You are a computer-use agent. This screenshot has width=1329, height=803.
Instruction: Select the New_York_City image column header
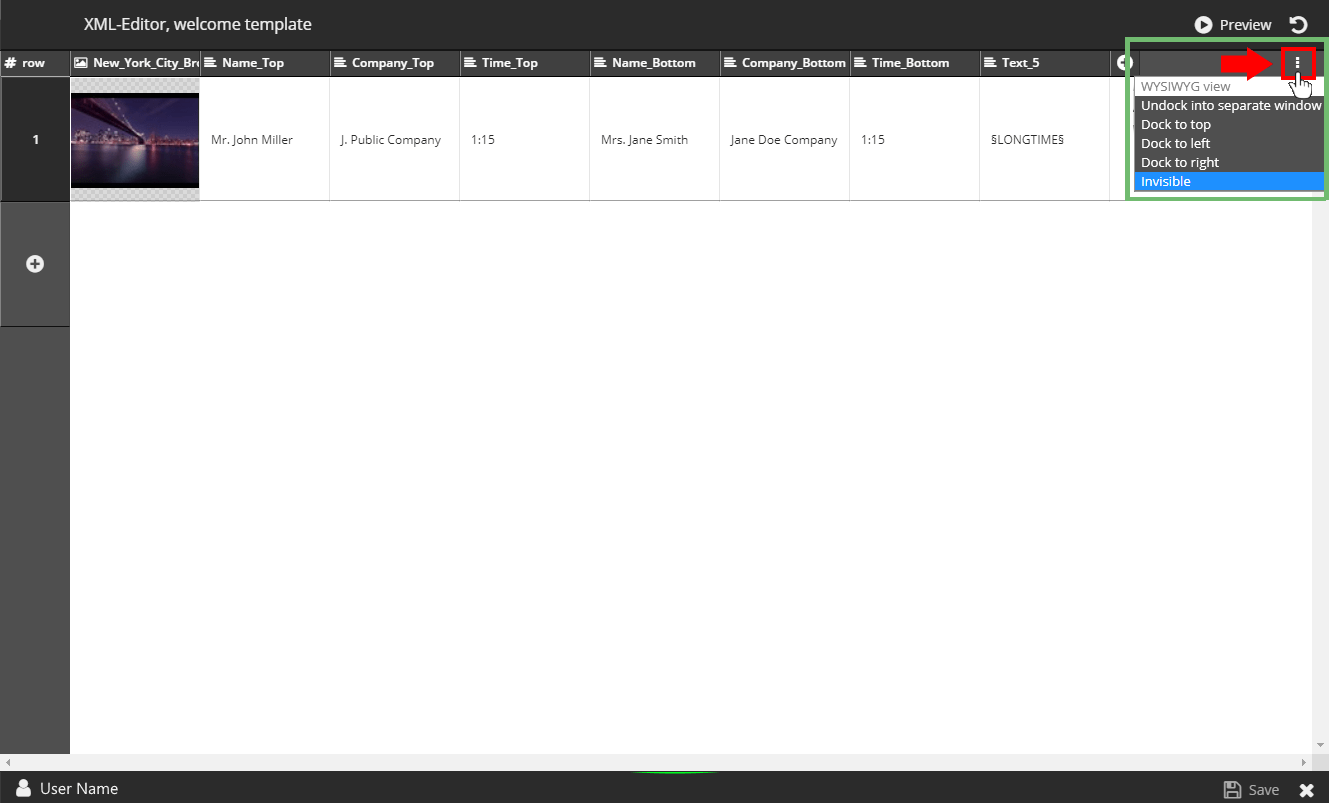point(135,63)
